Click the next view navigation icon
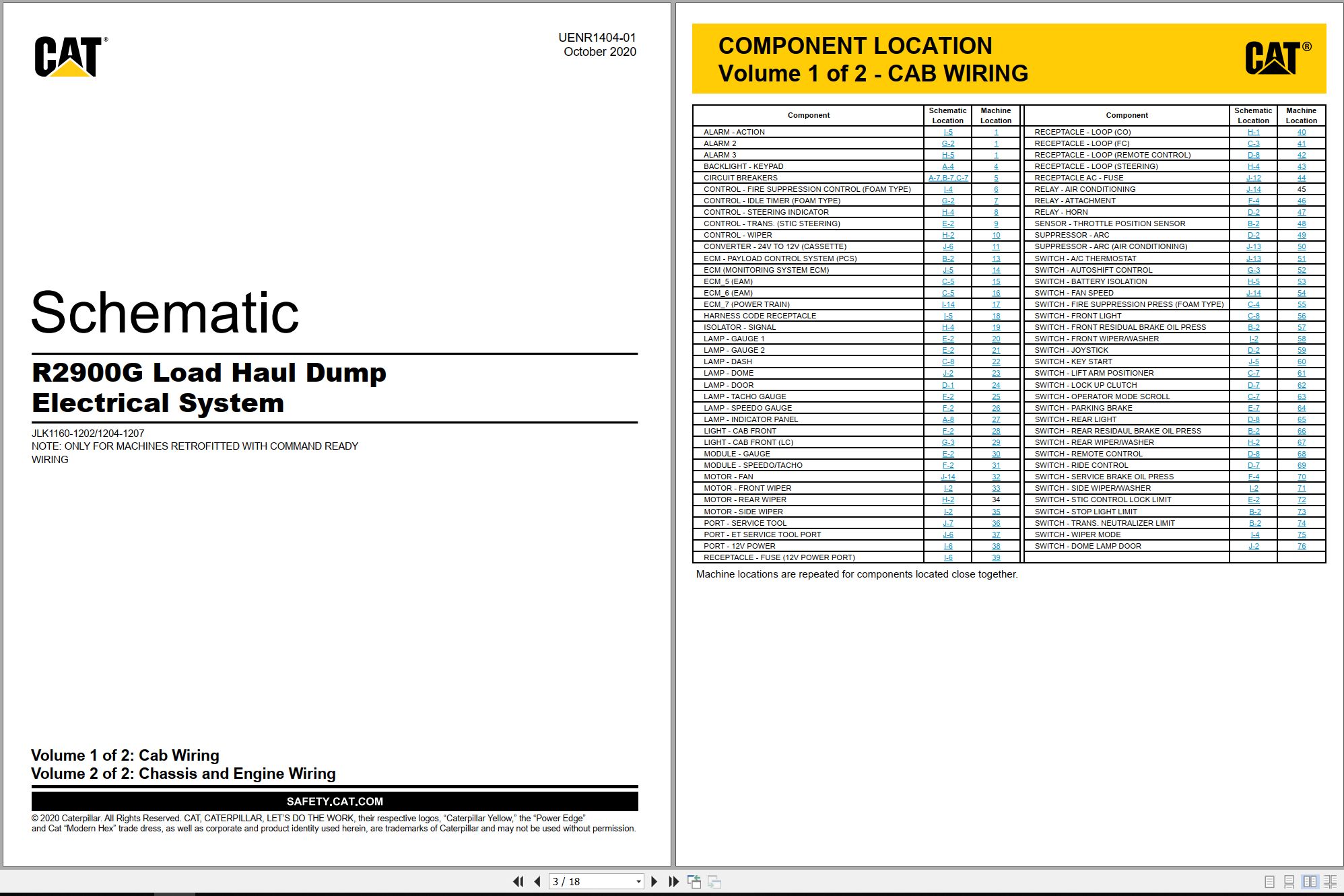 (x=714, y=881)
